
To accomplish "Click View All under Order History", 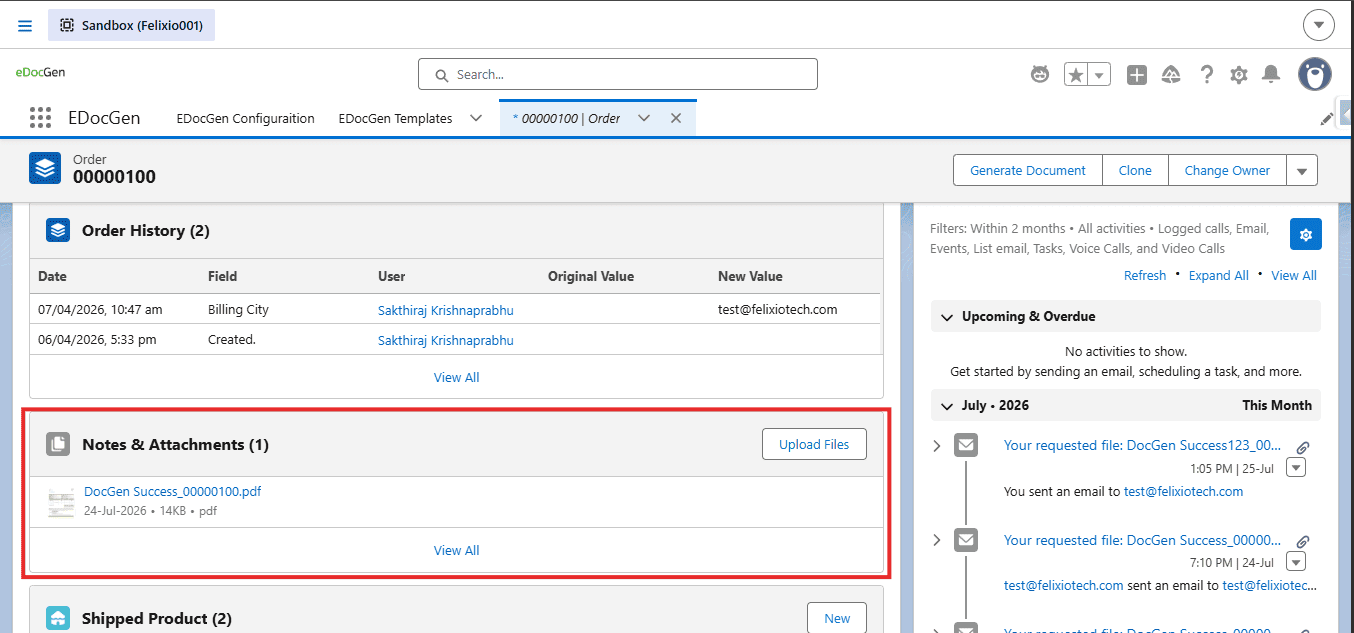I will pyautogui.click(x=456, y=377).
